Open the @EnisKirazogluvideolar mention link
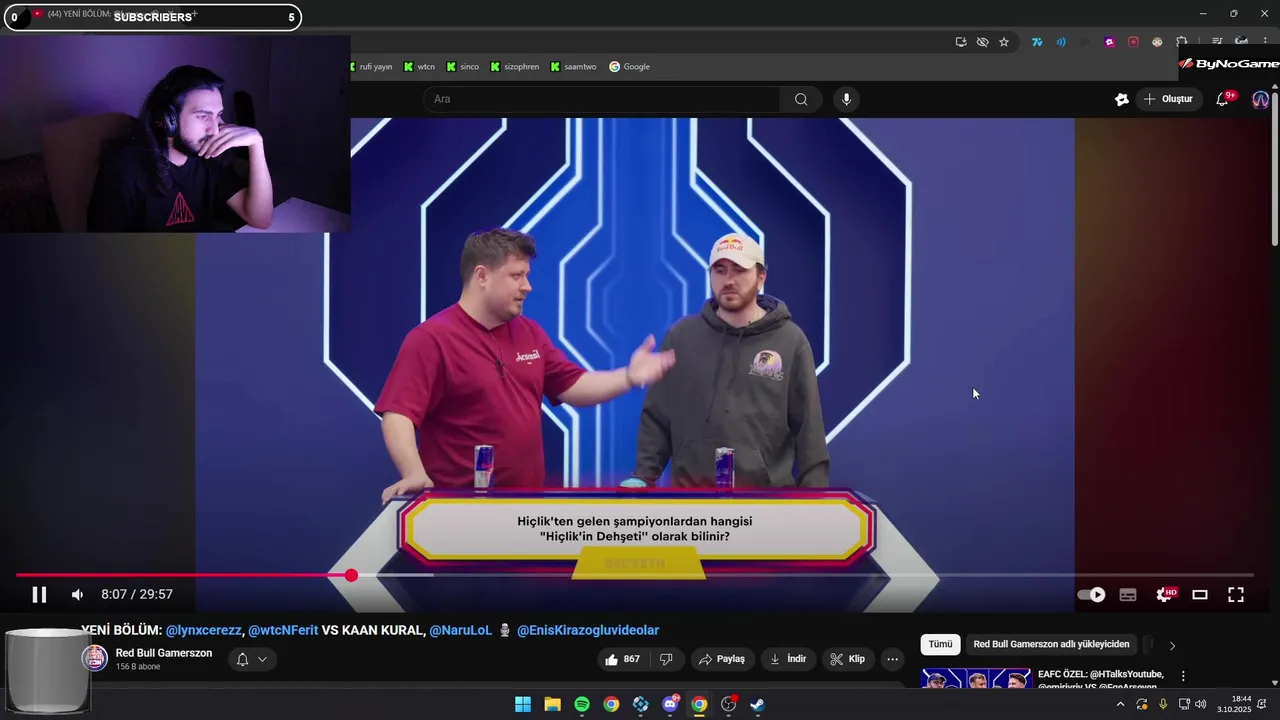 588,630
